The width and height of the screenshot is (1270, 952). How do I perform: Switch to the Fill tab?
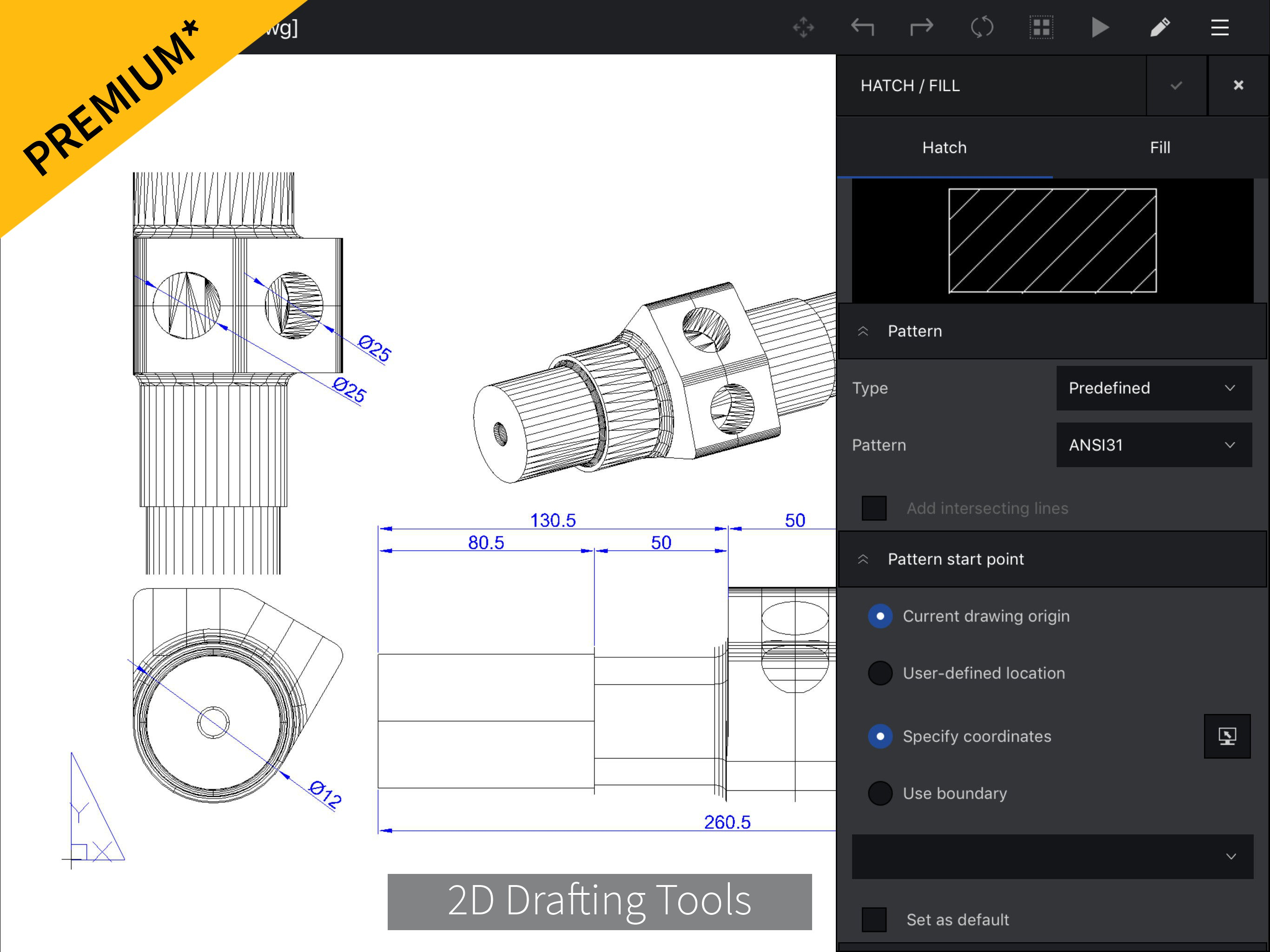pyautogui.click(x=1159, y=147)
